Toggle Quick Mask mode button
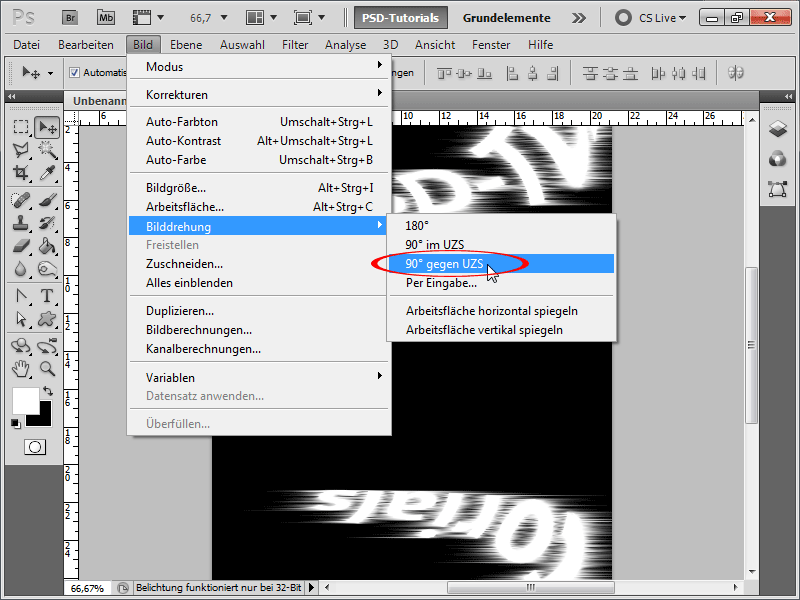The image size is (800, 600). pyautogui.click(x=35, y=447)
